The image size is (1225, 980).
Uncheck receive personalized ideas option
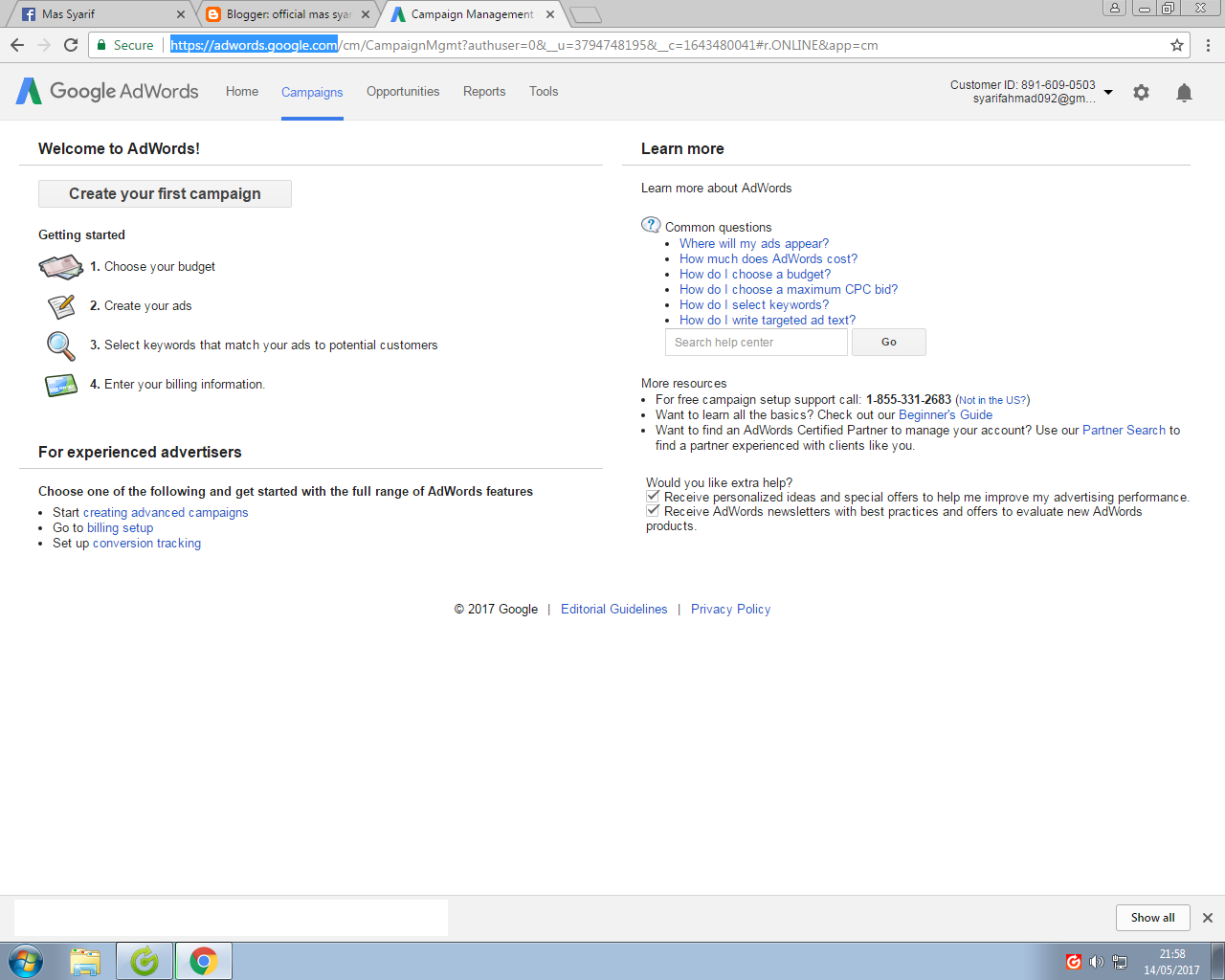coord(652,496)
